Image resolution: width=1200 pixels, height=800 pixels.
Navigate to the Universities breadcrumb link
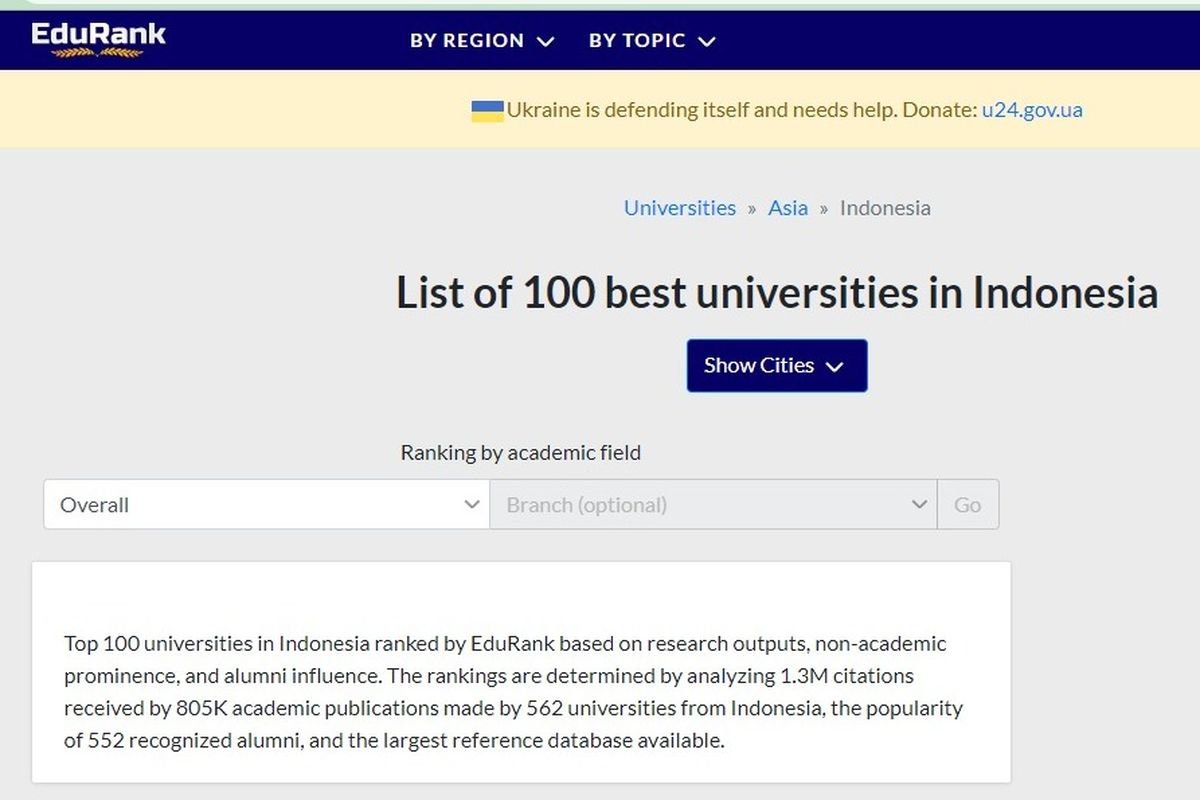[680, 207]
